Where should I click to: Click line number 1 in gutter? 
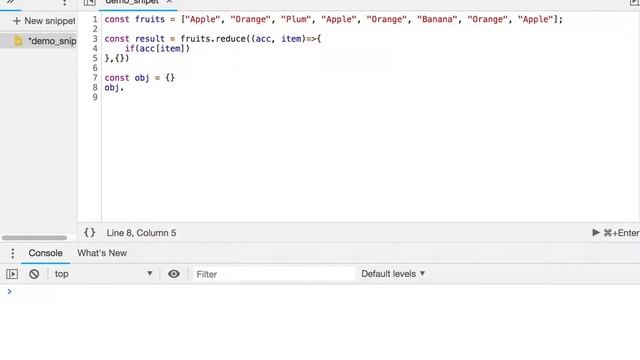[x=95, y=19]
